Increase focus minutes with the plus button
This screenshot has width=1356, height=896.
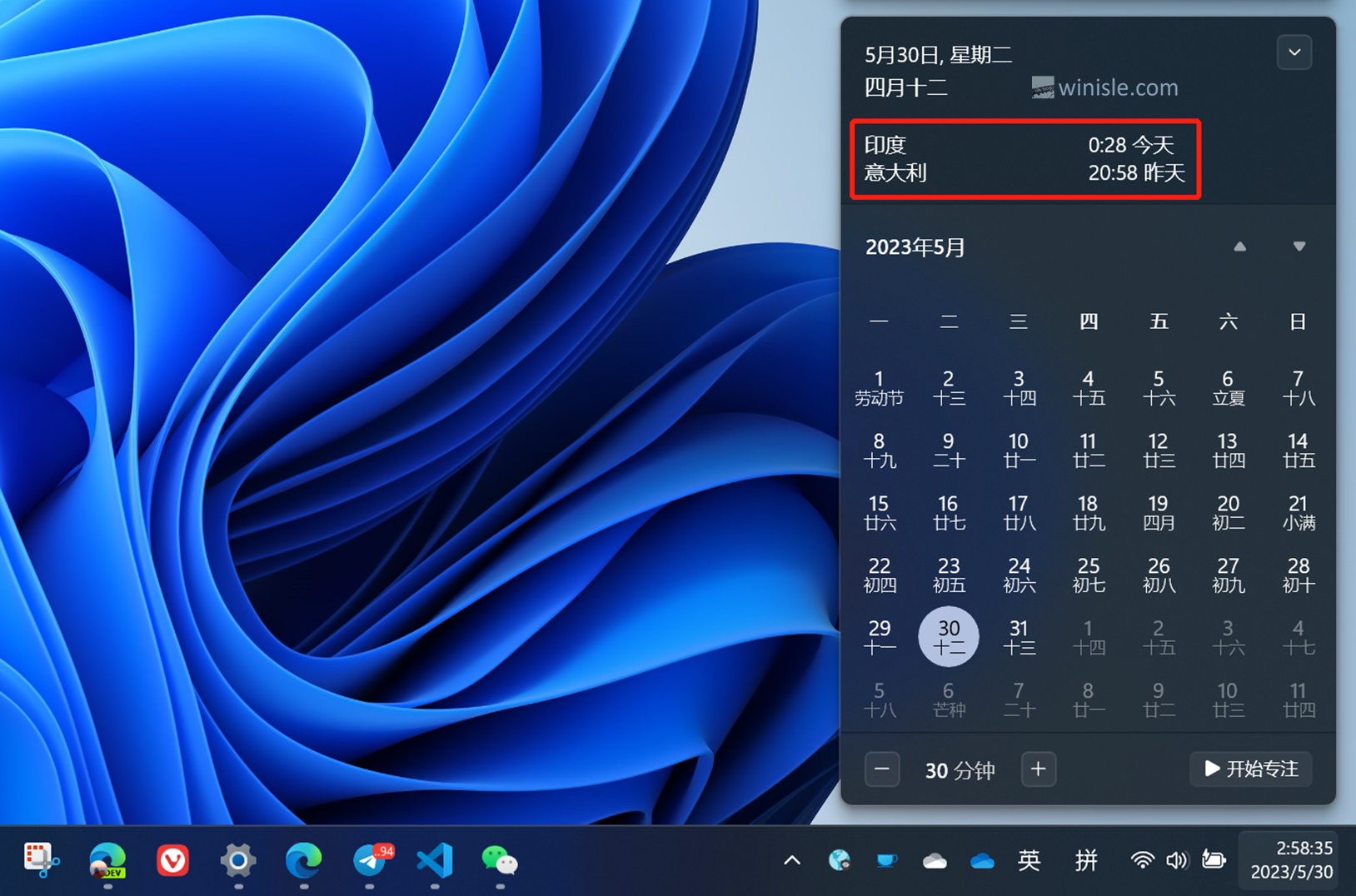tap(1039, 769)
